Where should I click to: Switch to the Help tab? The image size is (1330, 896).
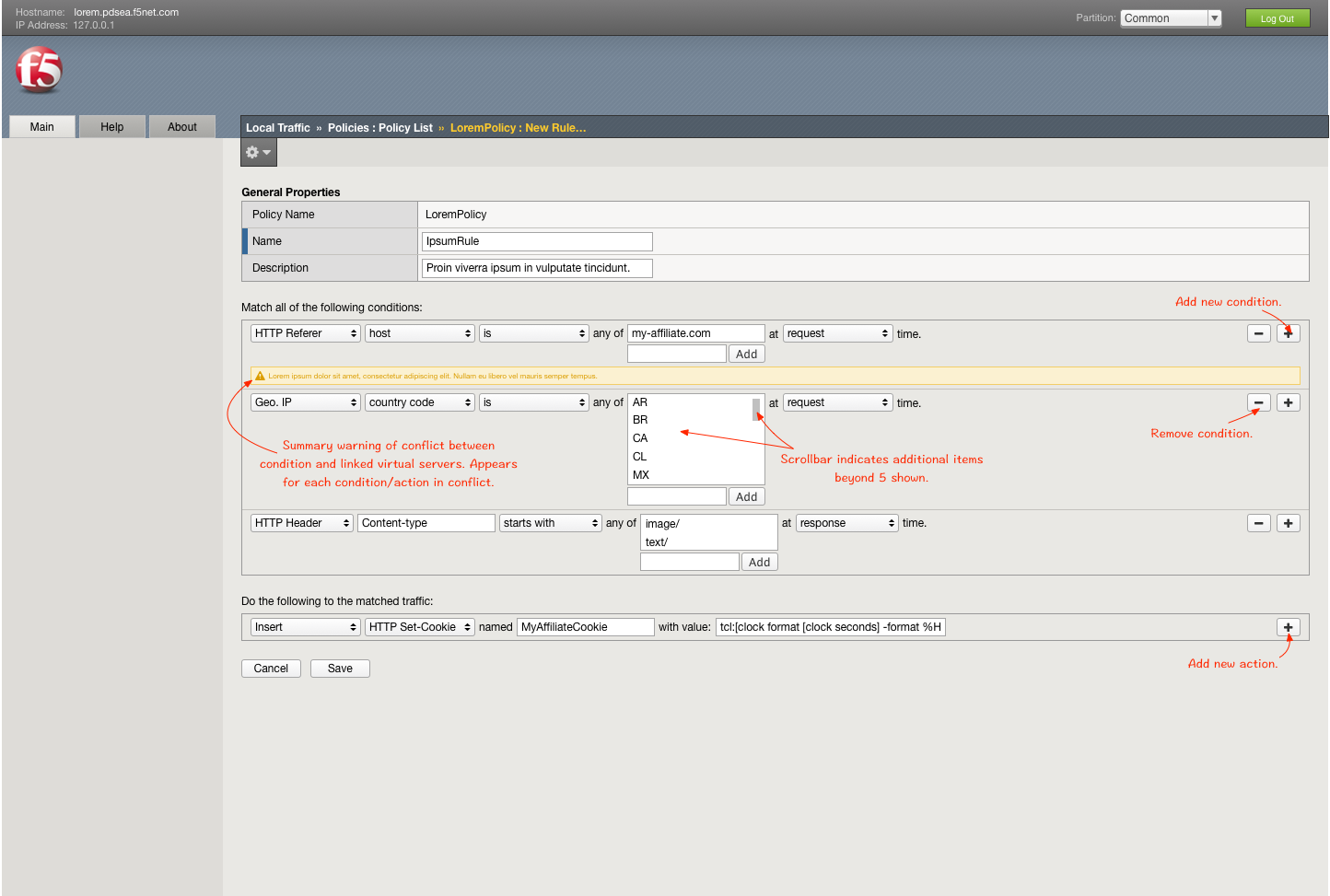[x=112, y=127]
